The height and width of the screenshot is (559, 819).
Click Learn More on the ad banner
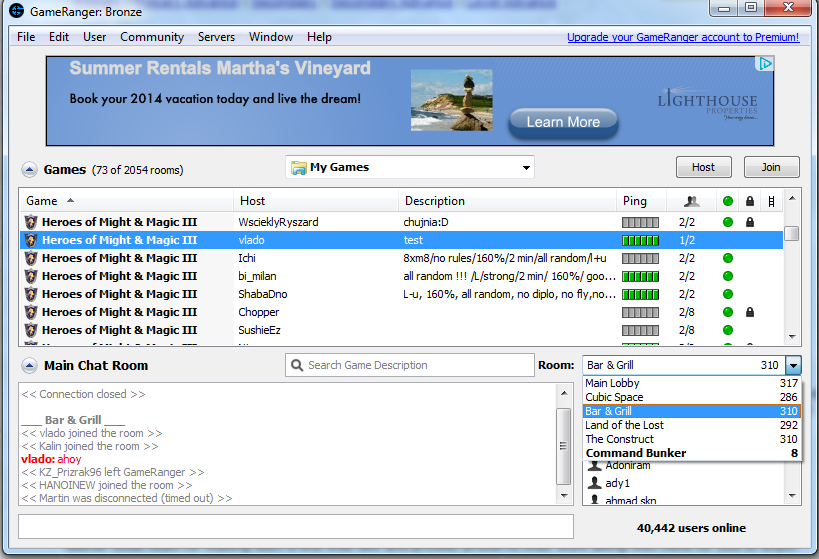(x=563, y=122)
